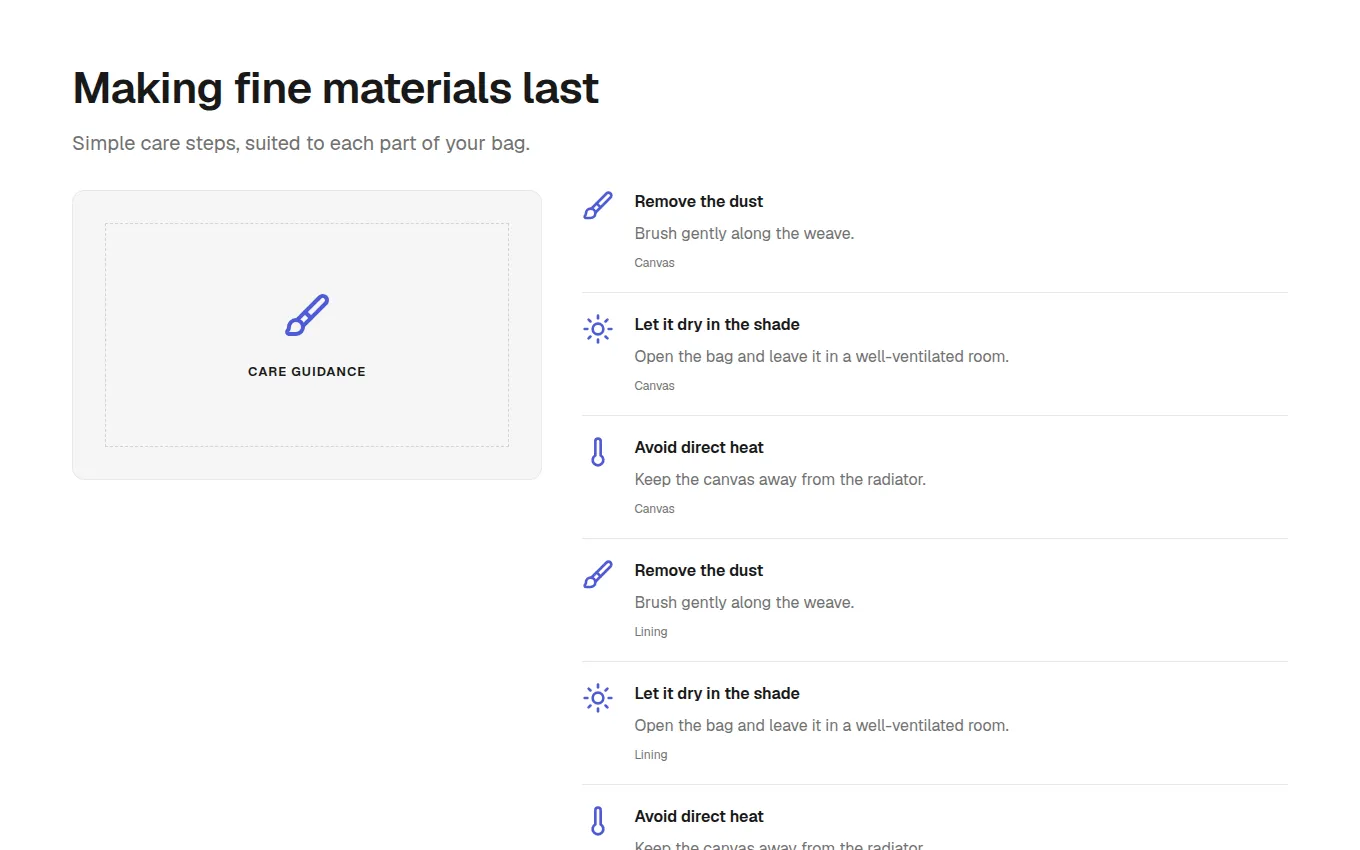Select the Avoid direct heat title below the Lining steps
The image size is (1360, 850).
coord(699,816)
